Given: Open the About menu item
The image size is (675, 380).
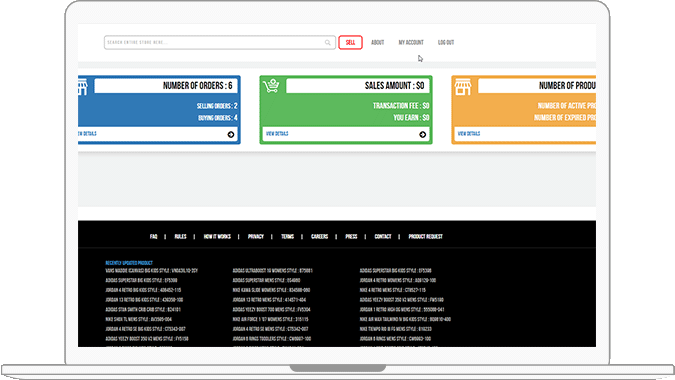Looking at the screenshot, I should click(x=378, y=43).
